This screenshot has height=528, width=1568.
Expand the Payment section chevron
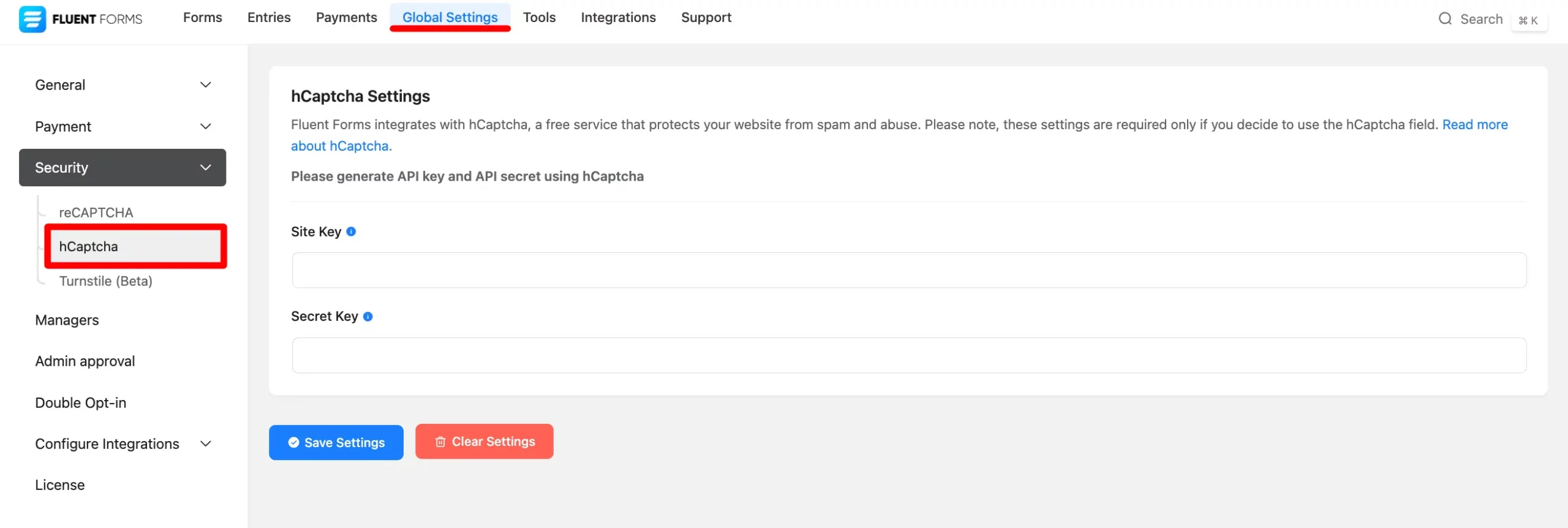click(206, 127)
